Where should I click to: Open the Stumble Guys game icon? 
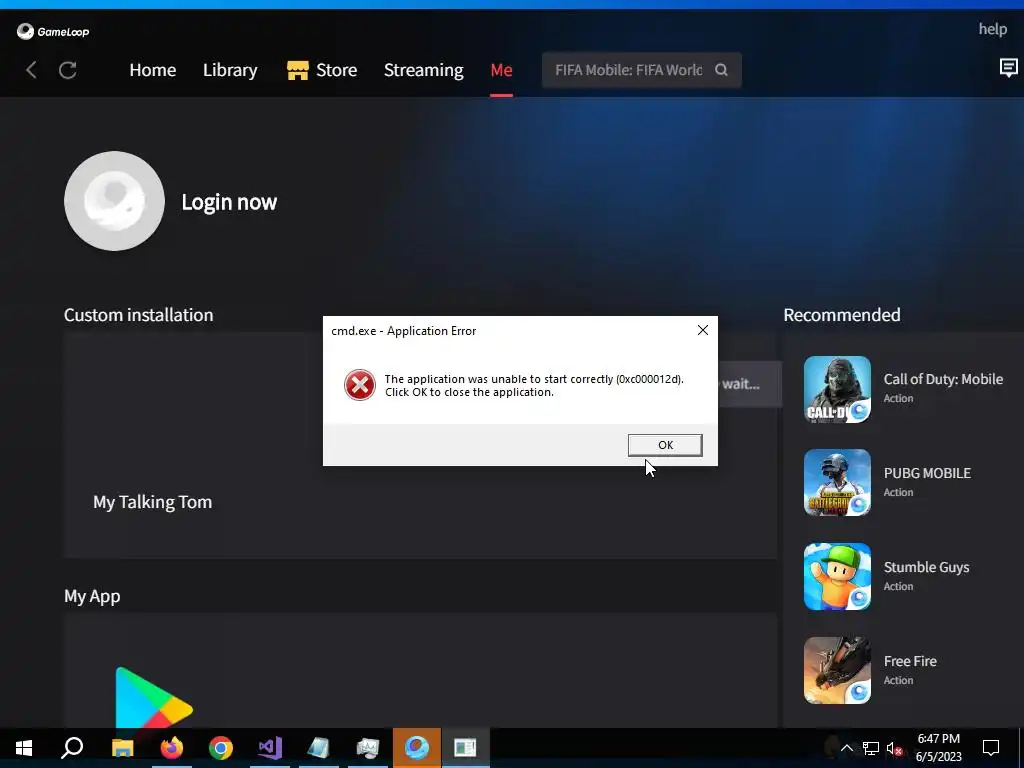click(837, 577)
